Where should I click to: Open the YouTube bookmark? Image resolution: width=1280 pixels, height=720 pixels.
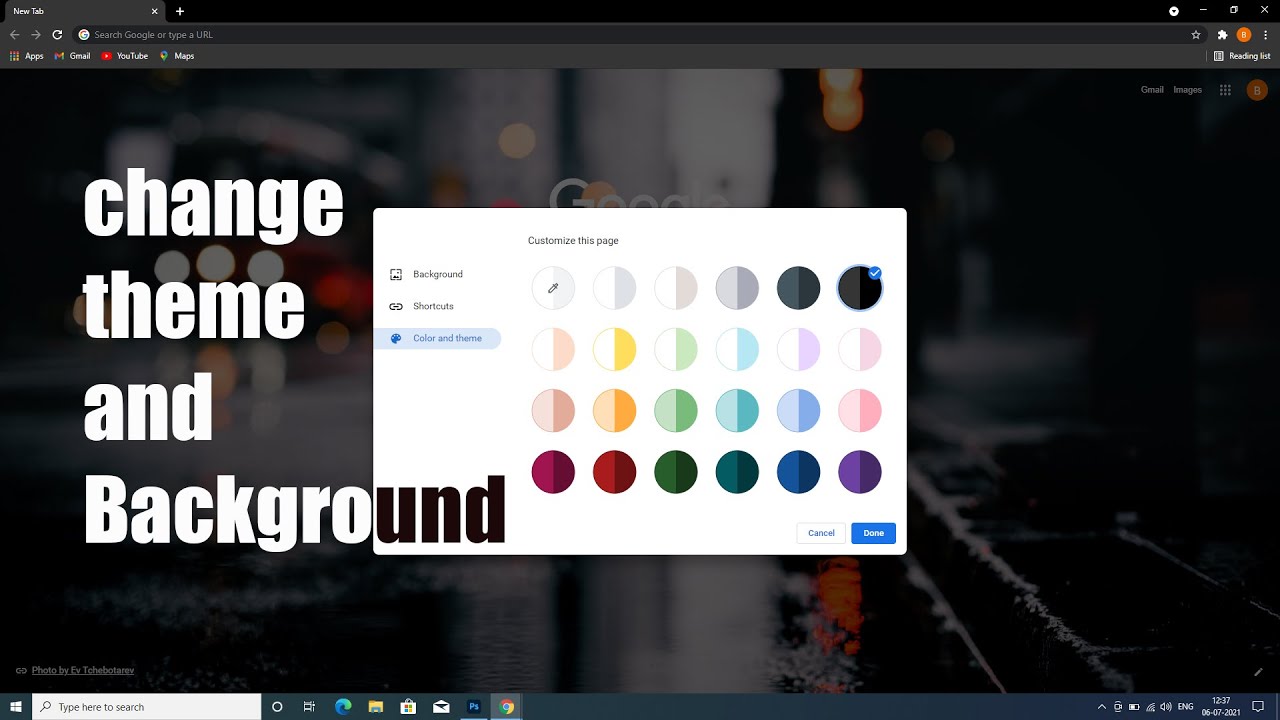125,56
